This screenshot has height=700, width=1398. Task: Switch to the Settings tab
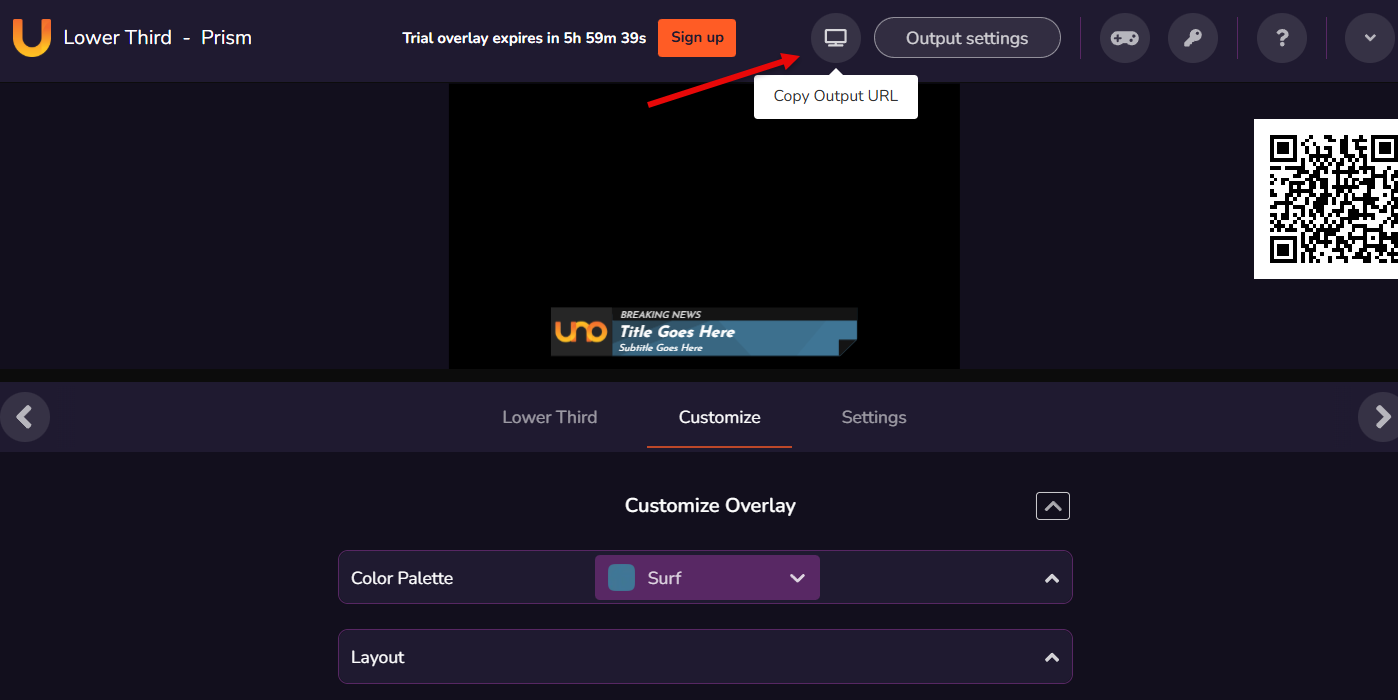pyautogui.click(x=873, y=417)
